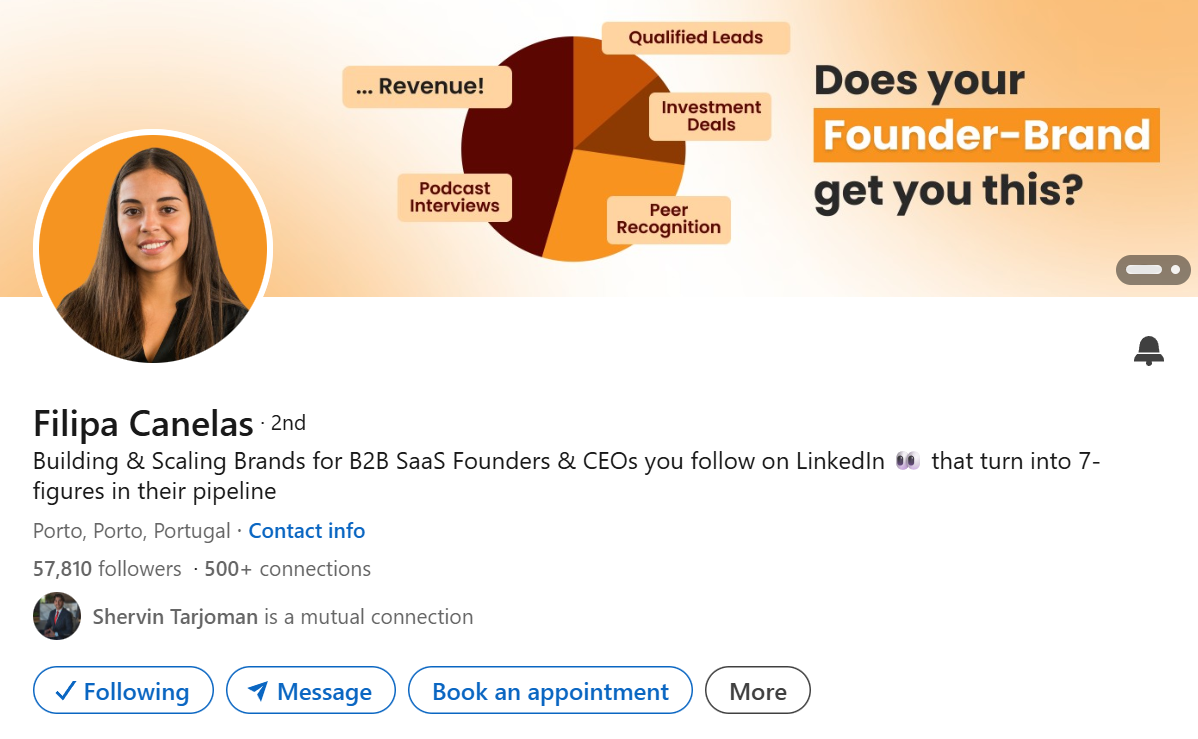Image resolution: width=1198 pixels, height=739 pixels.
Task: Toggle off following Filipa Canelas
Action: [123, 690]
